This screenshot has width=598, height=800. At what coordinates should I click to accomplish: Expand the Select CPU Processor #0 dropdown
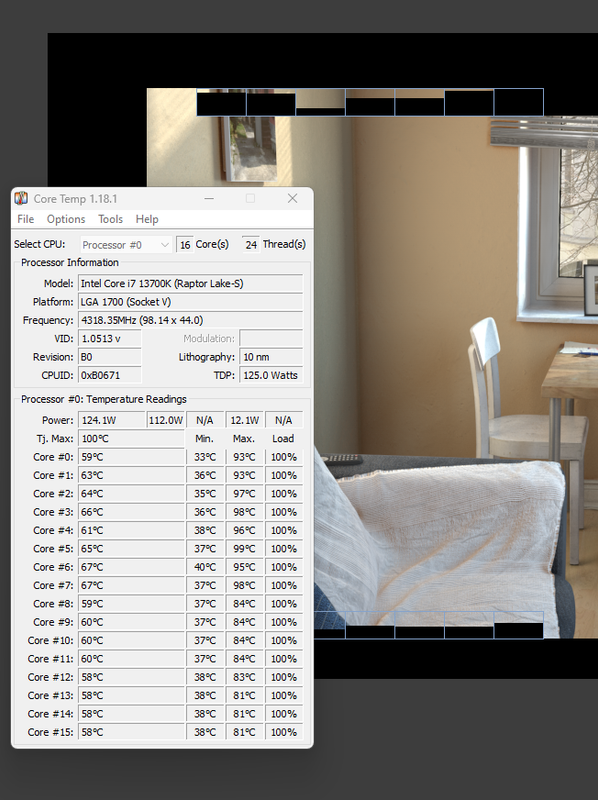[x=126, y=245]
